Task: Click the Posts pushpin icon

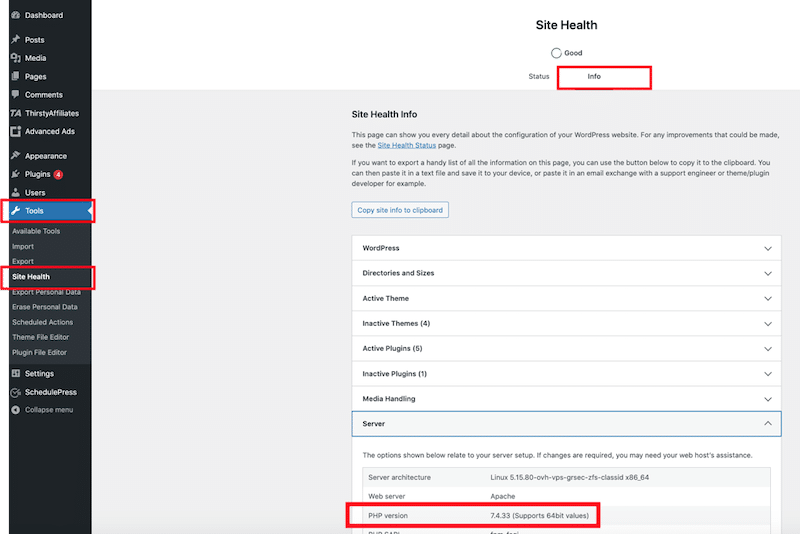Action: coord(15,40)
